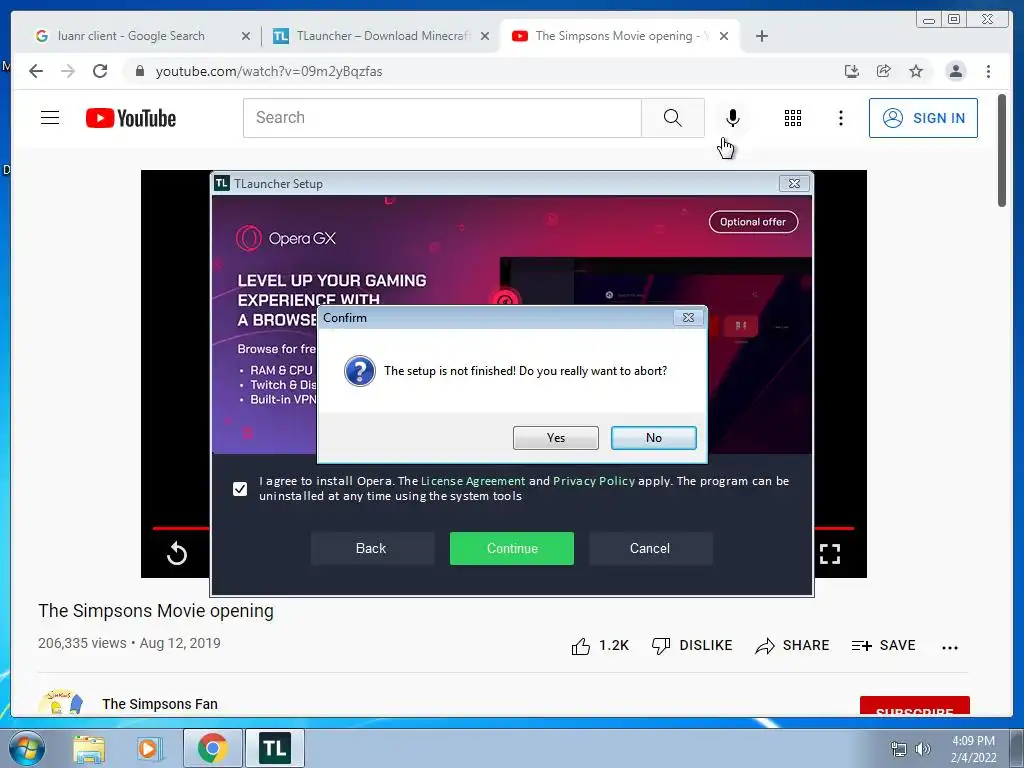Go back in Chrome
The width and height of the screenshot is (1024, 768).
(36, 71)
